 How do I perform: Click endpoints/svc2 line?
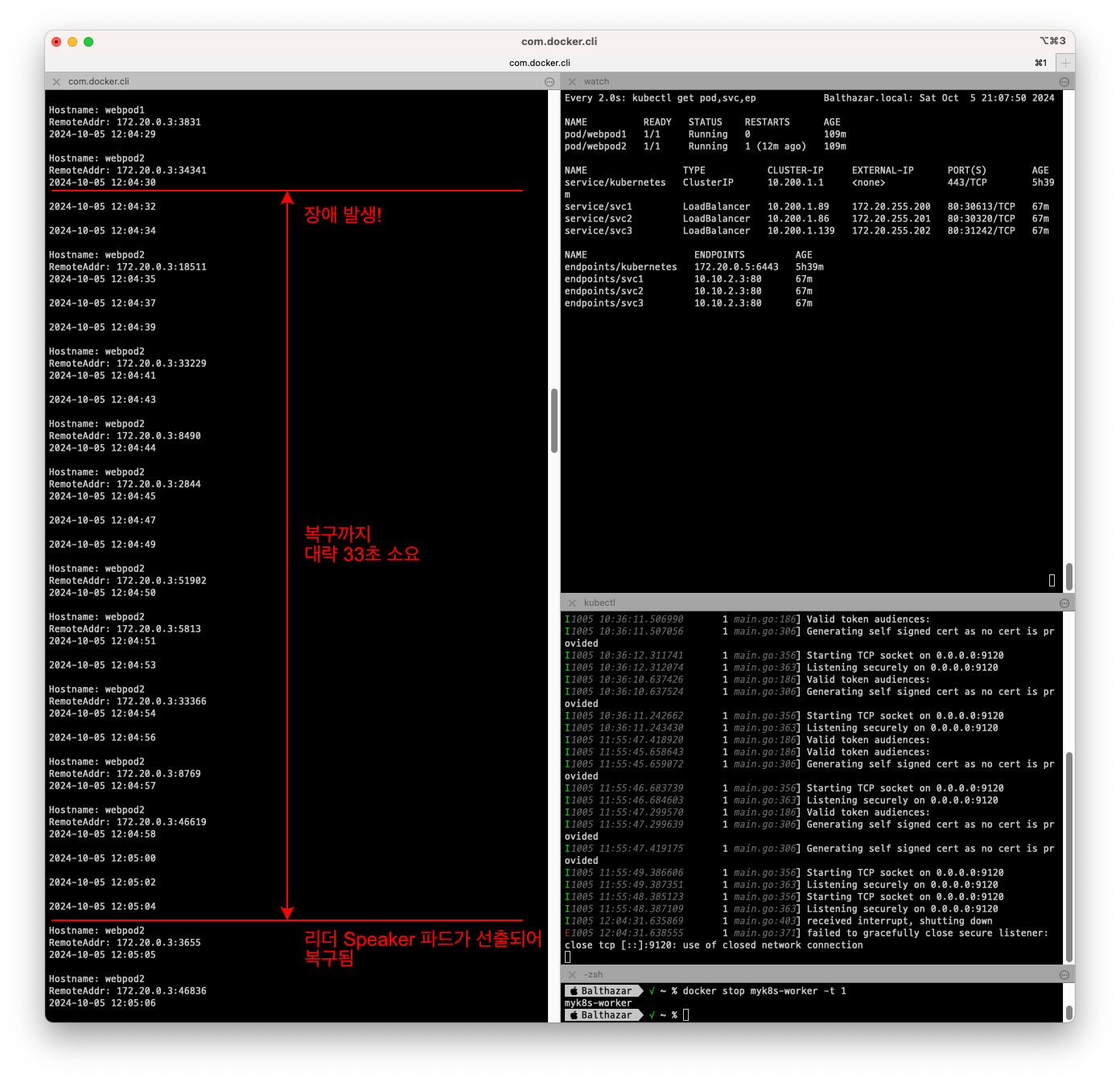pos(689,291)
